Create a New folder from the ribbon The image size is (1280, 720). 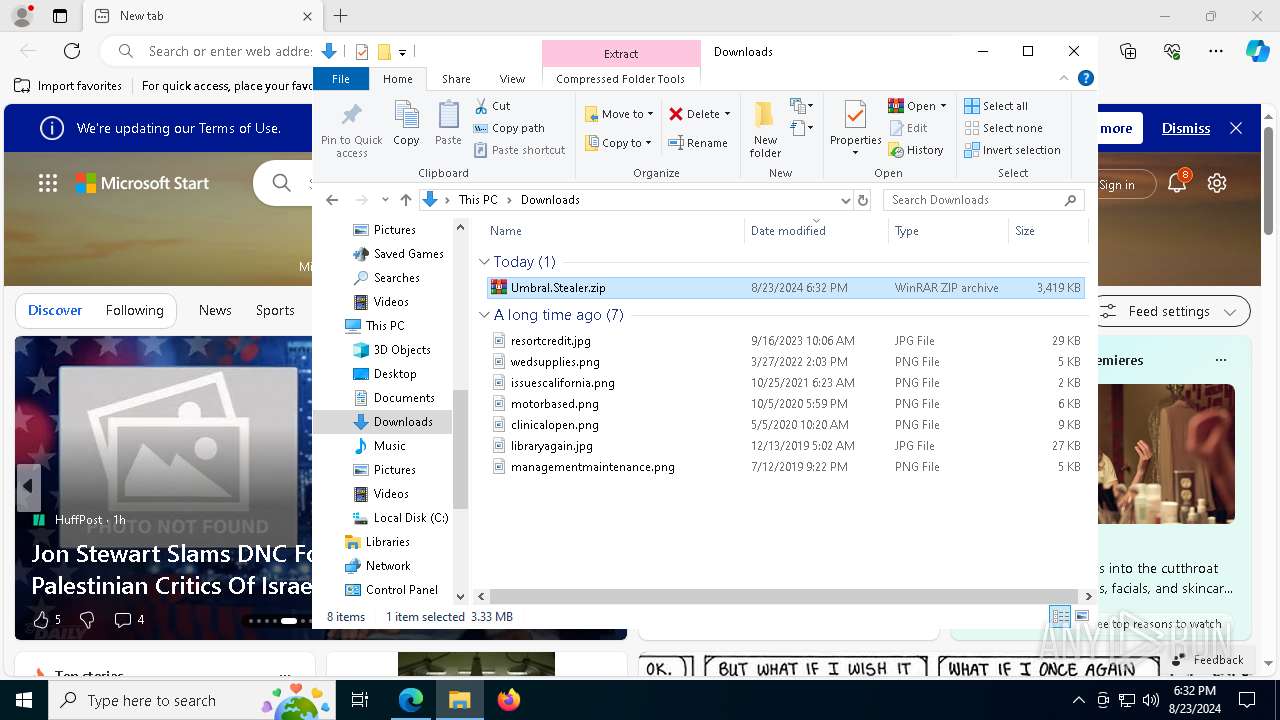[765, 129]
